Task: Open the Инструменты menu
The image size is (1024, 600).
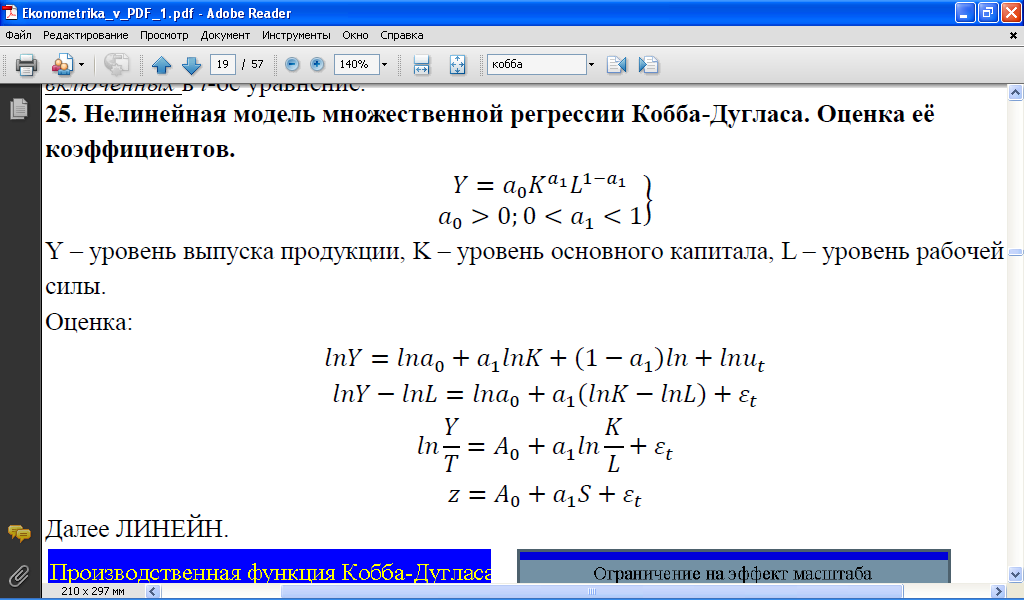Action: point(296,35)
